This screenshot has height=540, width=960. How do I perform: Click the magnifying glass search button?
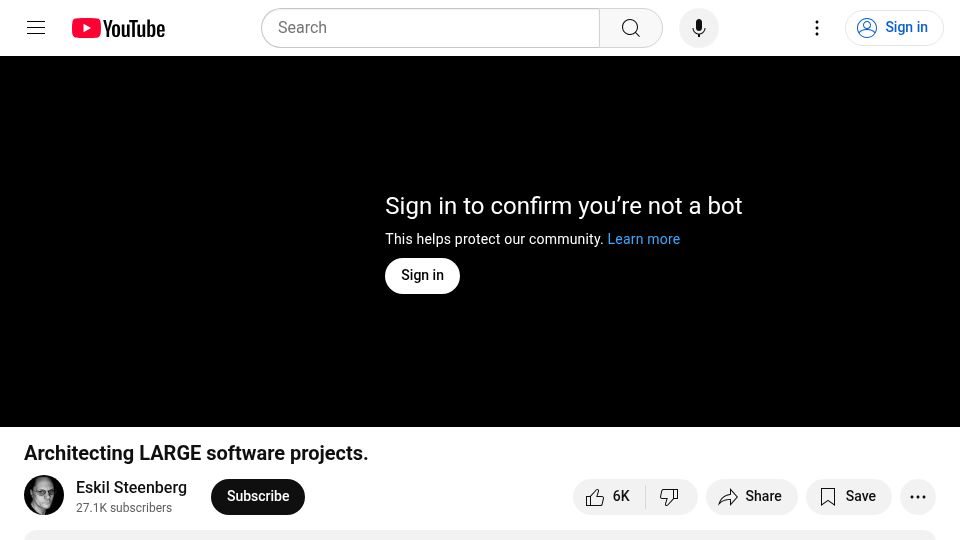point(631,28)
